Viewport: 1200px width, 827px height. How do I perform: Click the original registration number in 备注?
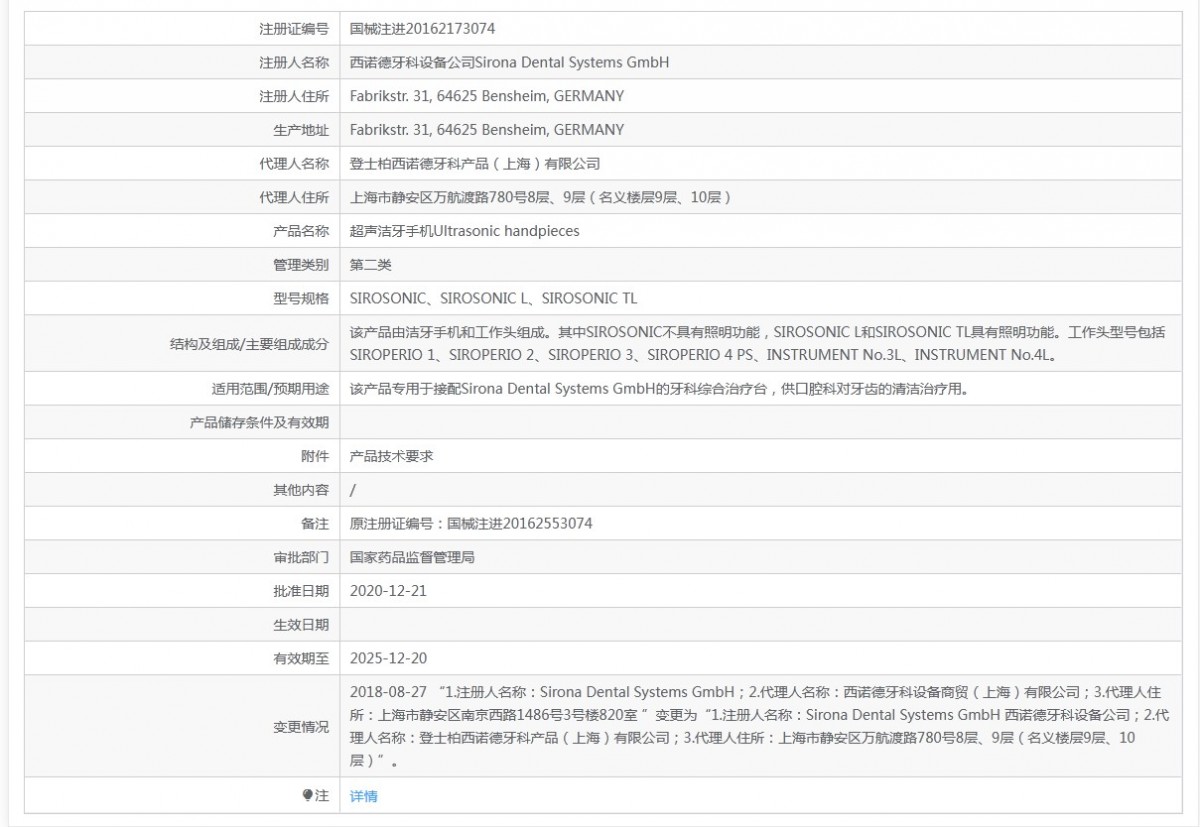[x=471, y=523]
